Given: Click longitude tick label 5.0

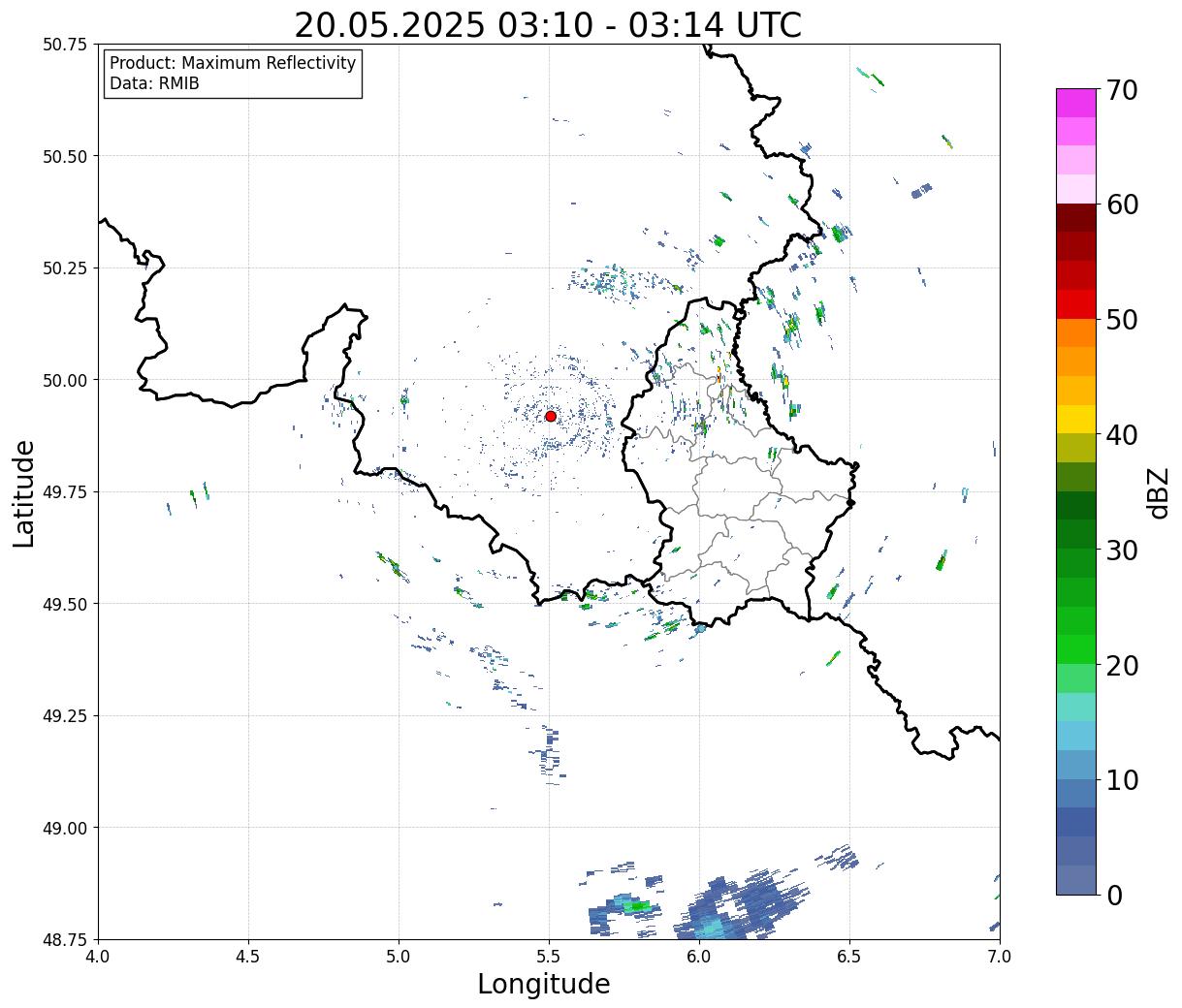Looking at the screenshot, I should (x=399, y=957).
